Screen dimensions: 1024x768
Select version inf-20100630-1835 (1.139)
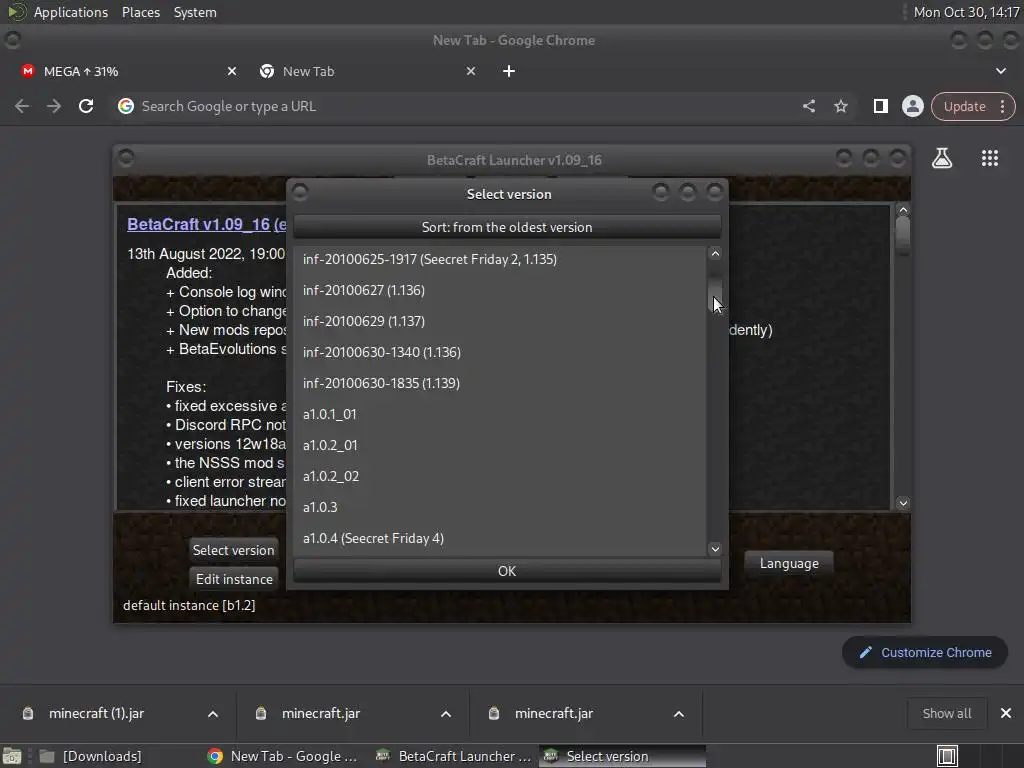pos(500,383)
